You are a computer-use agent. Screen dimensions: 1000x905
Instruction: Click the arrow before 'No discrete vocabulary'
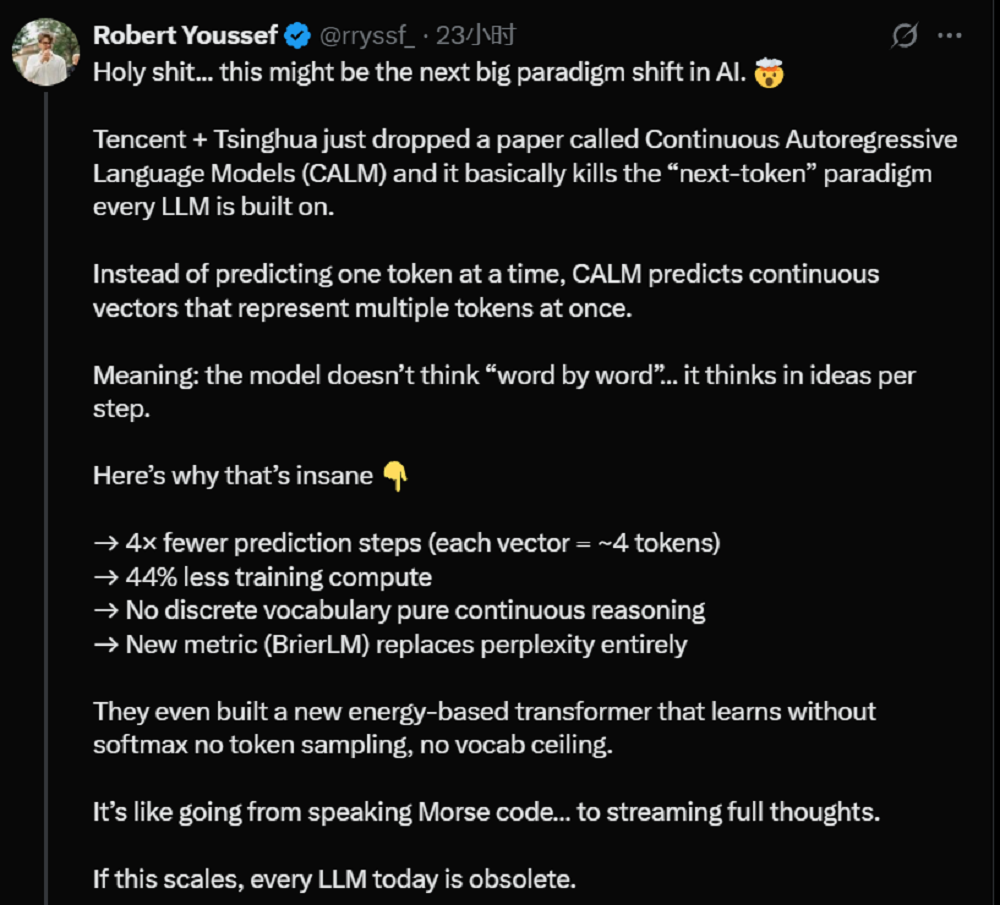pyautogui.click(x=106, y=610)
